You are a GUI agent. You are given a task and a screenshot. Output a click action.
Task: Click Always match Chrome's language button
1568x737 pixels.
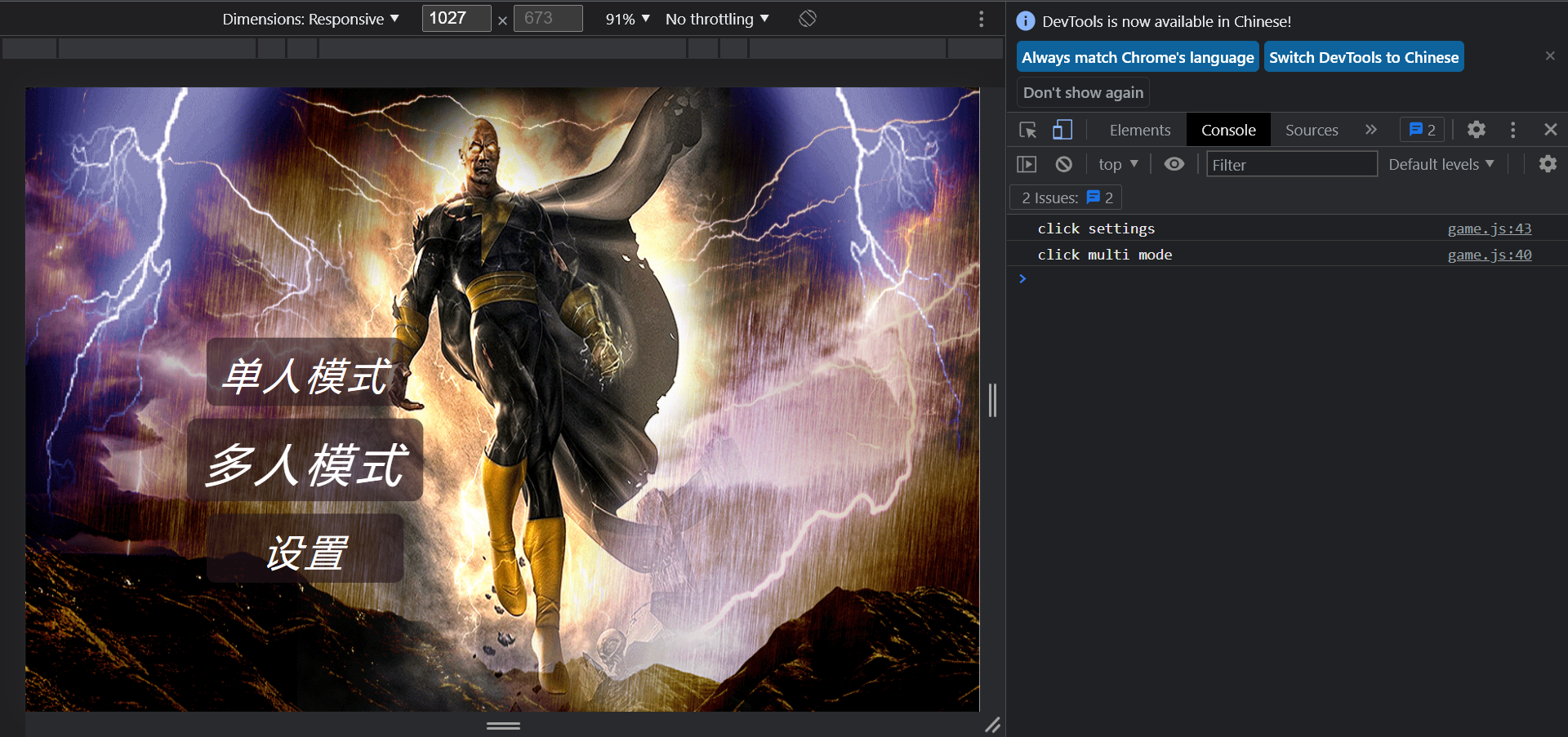coord(1138,57)
